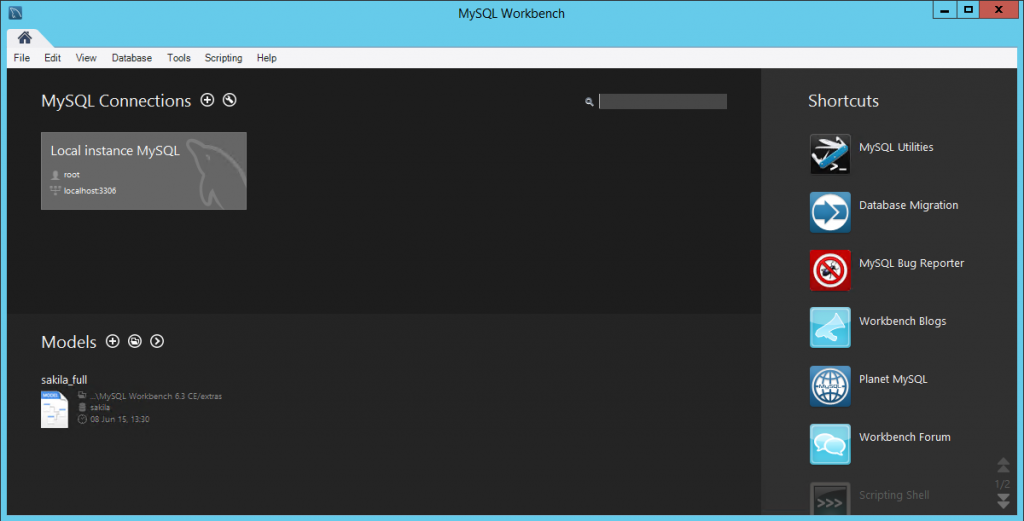
Task: Open the View menu
Action: [x=86, y=58]
